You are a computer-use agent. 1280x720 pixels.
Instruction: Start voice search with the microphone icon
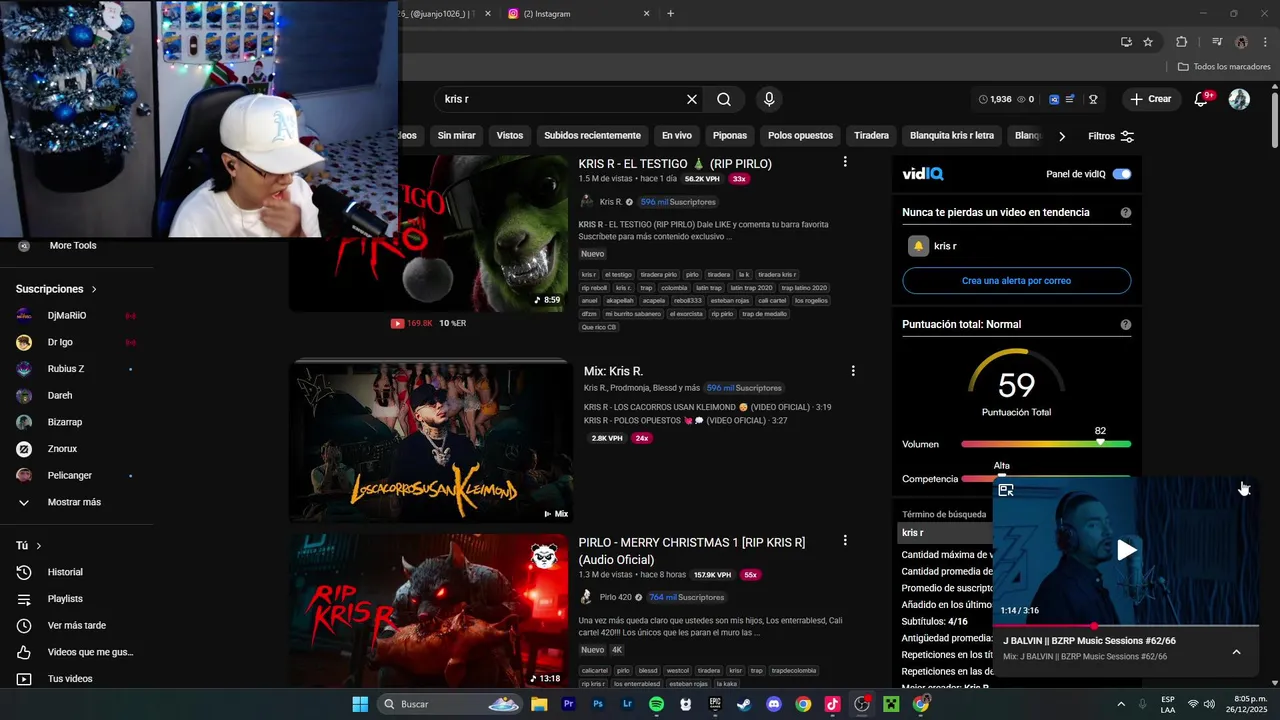tap(769, 99)
